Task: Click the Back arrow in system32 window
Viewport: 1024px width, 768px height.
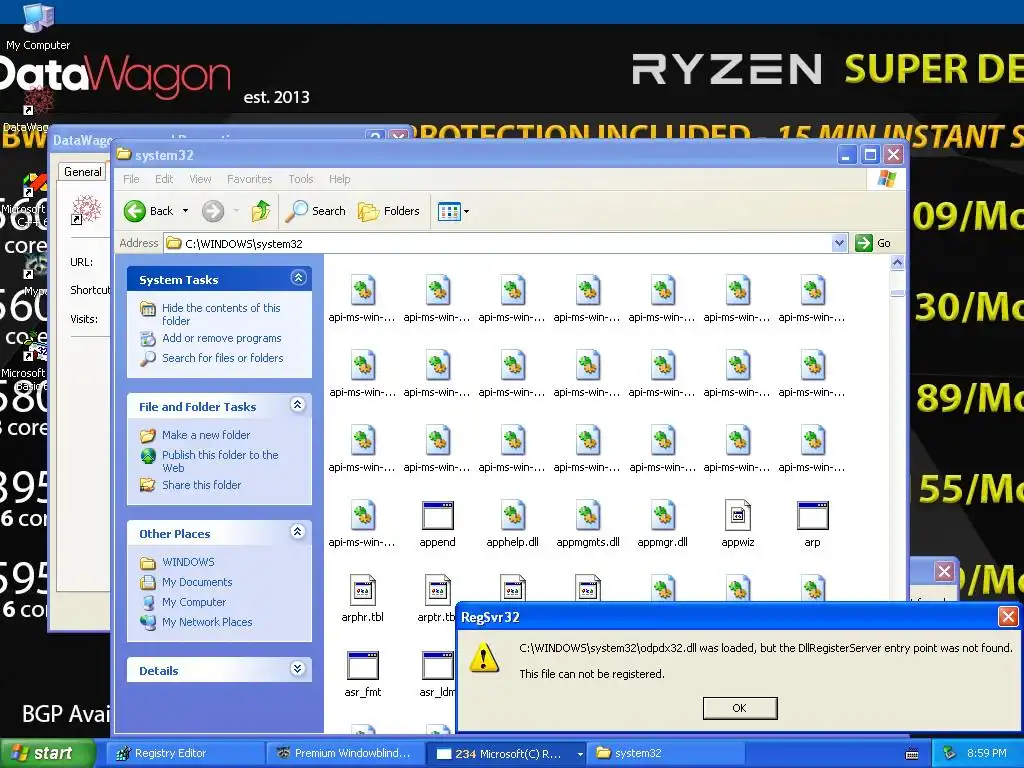Action: pos(135,211)
